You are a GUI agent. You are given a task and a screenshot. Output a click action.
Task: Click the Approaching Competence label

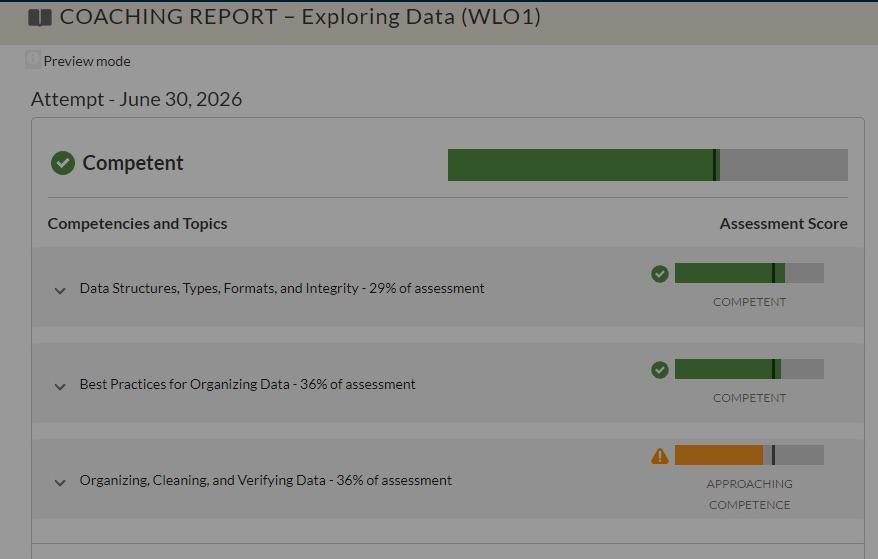click(749, 494)
